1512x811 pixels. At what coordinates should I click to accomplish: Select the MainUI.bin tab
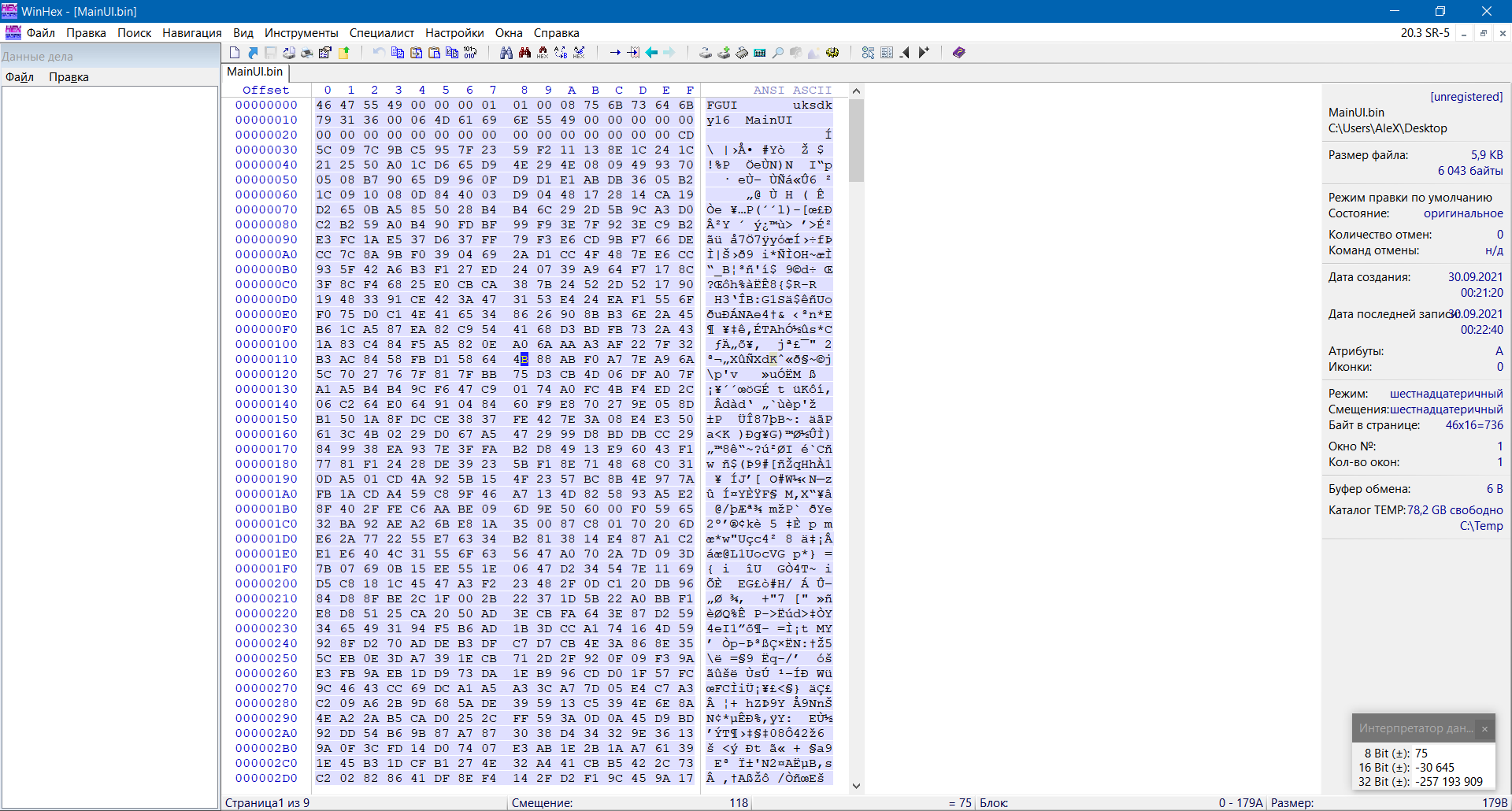point(254,72)
